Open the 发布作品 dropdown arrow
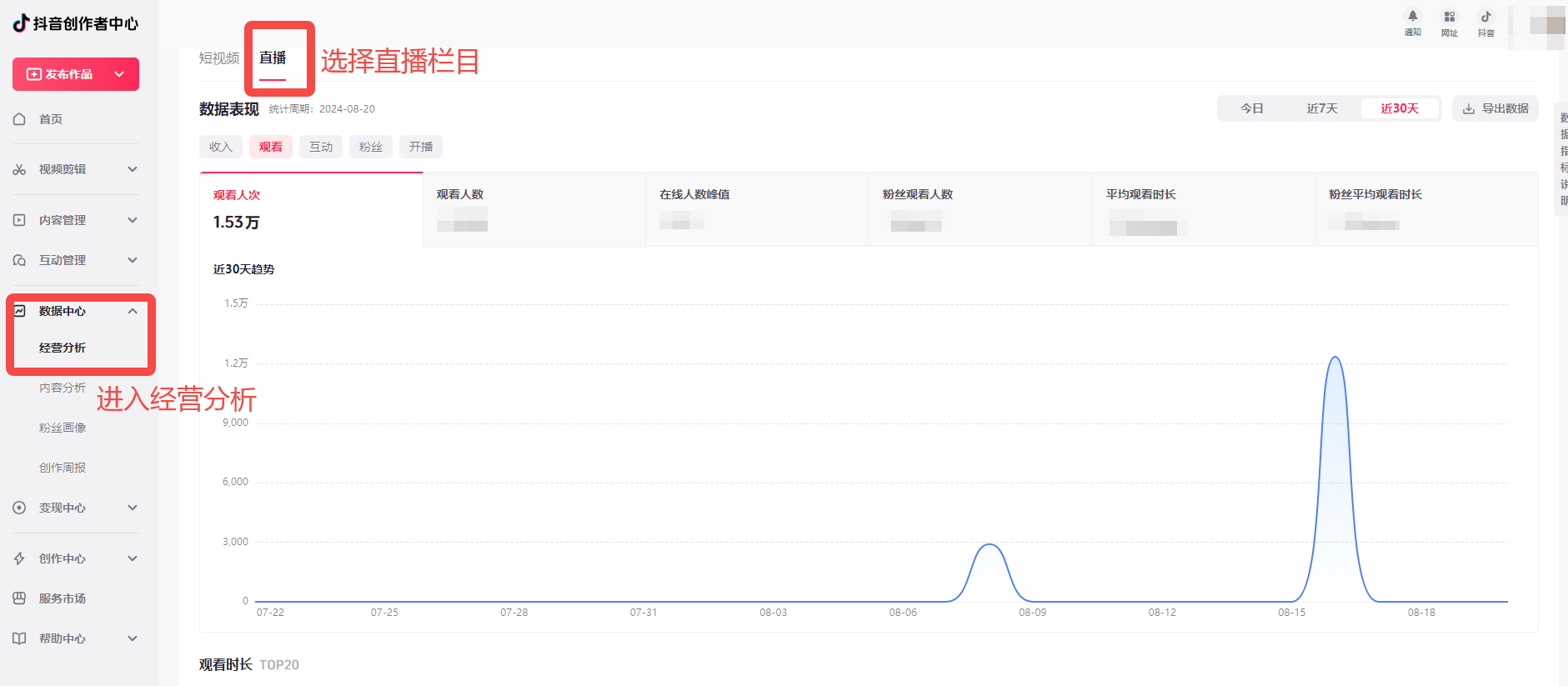The height and width of the screenshot is (686, 1568). click(x=119, y=74)
